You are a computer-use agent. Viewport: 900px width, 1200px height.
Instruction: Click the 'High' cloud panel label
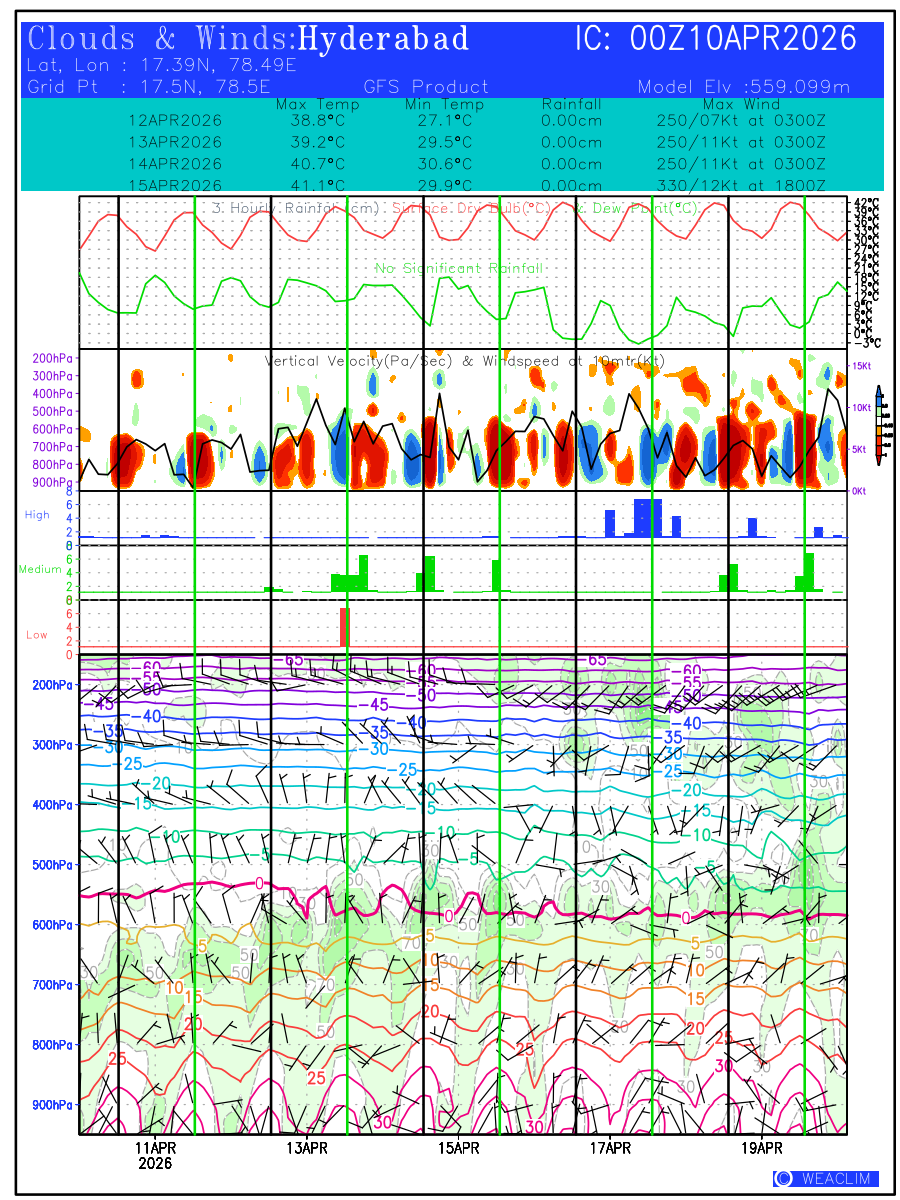[x=37, y=514]
